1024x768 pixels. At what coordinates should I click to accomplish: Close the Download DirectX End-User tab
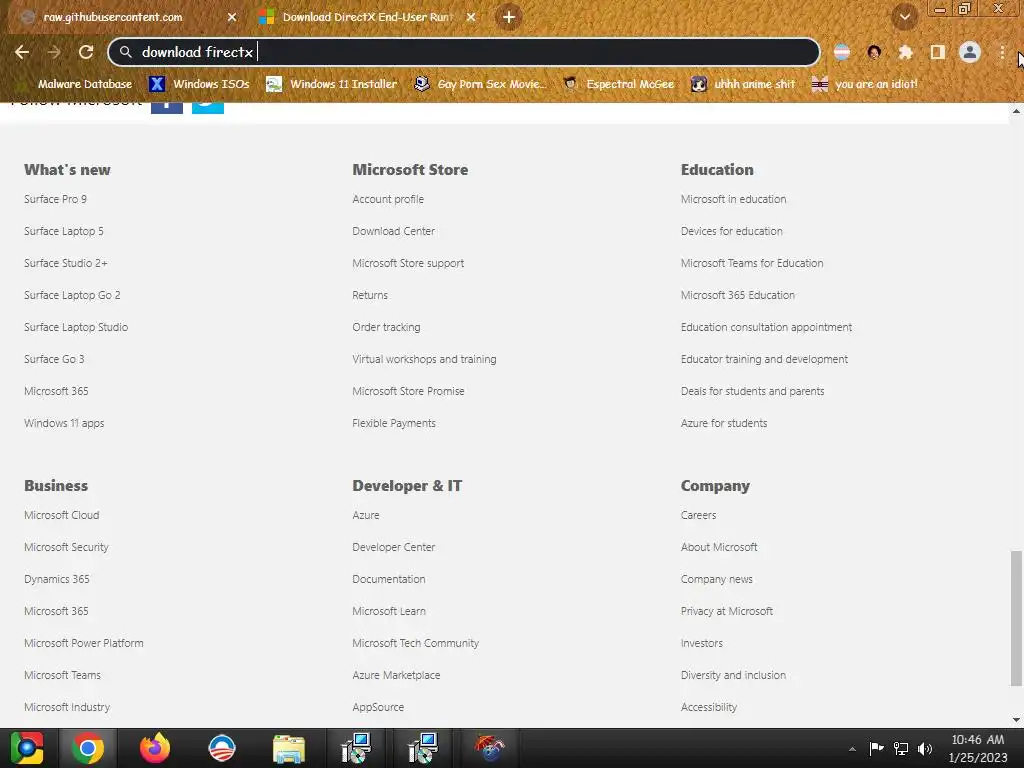click(471, 17)
